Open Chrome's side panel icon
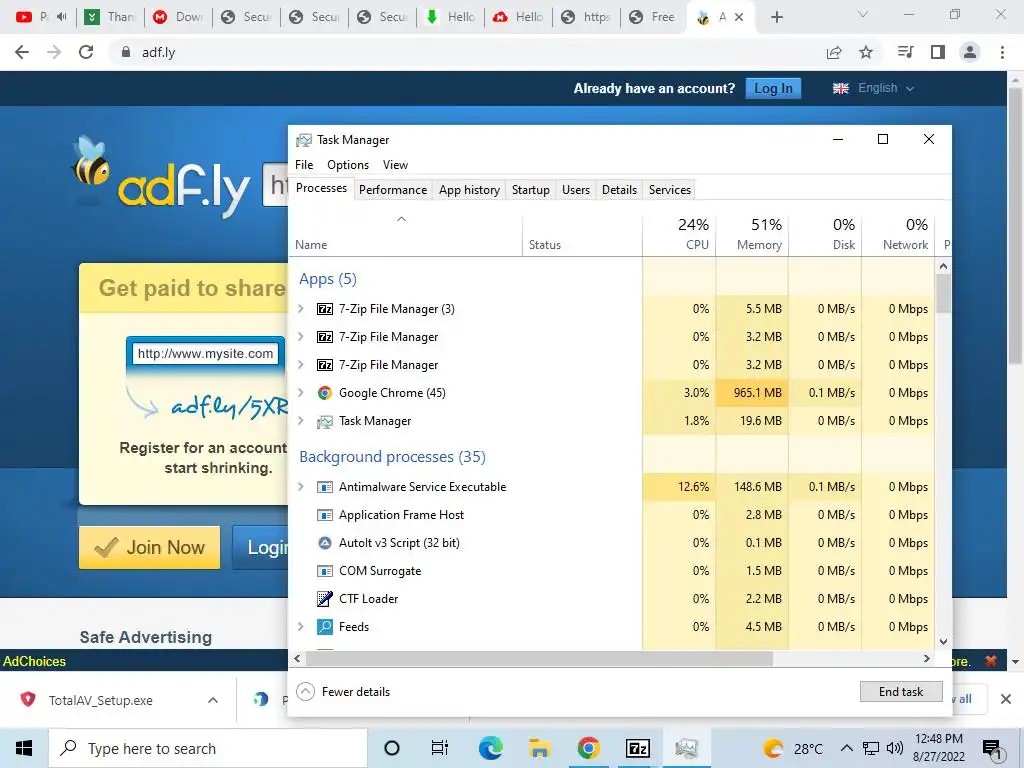Viewport: 1024px width, 768px height. 938,52
